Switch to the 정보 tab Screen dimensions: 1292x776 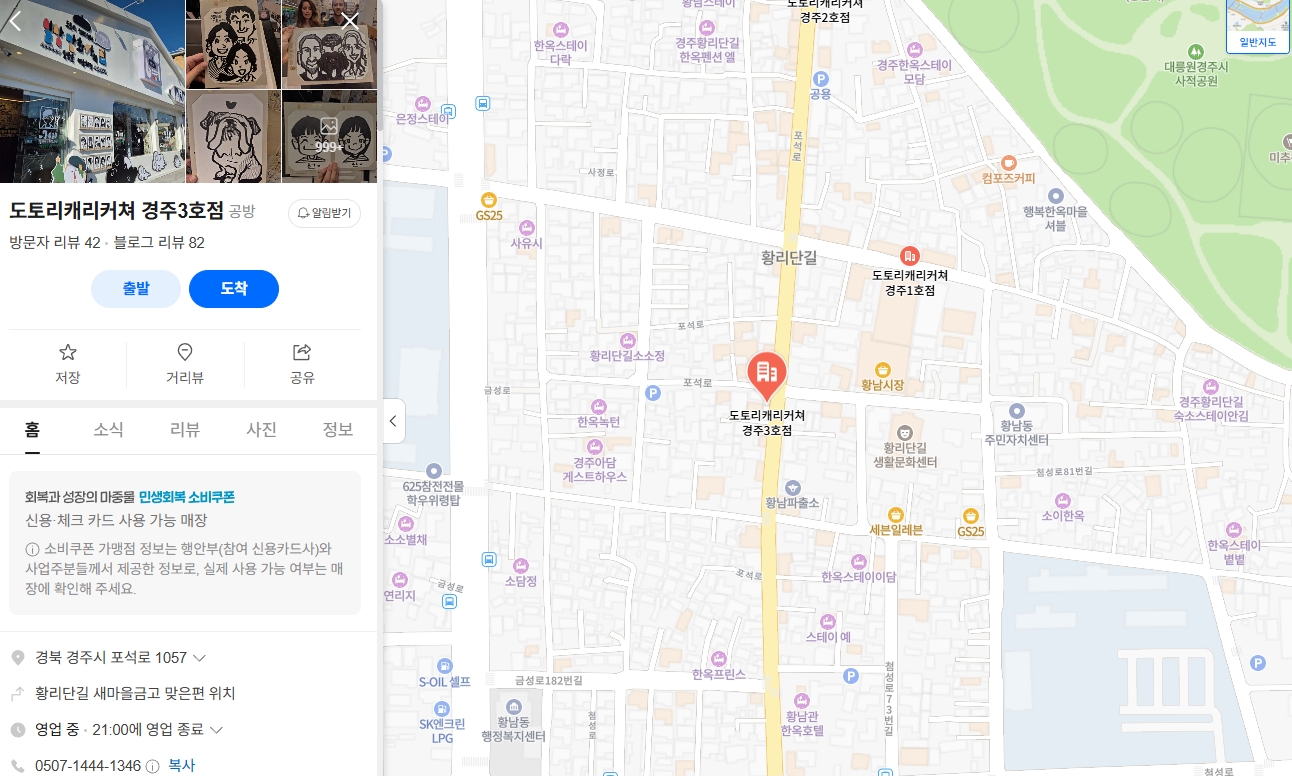(338, 430)
